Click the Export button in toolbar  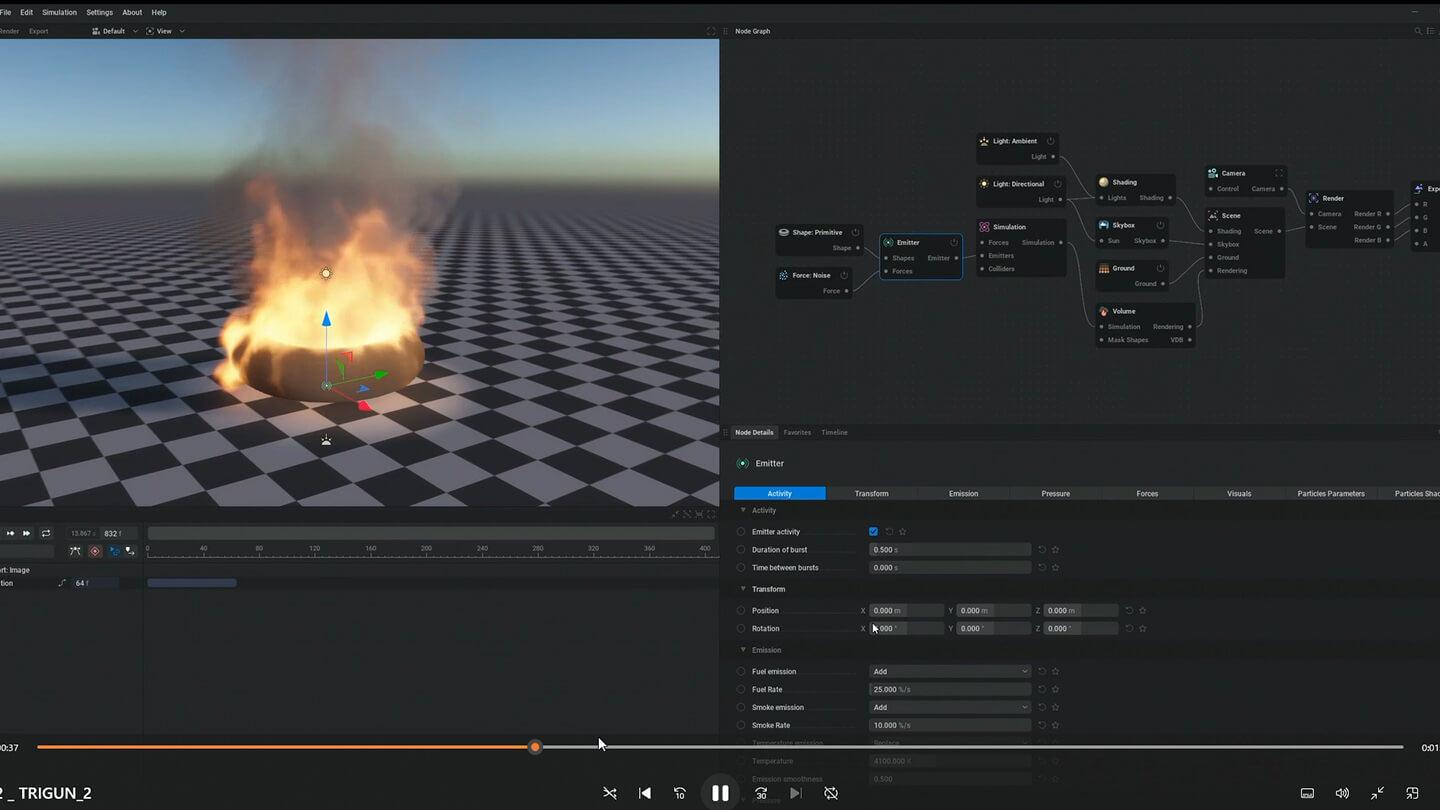38,31
